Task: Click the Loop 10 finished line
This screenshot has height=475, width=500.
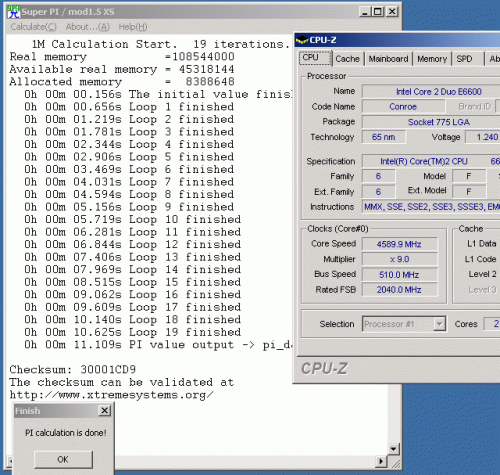Action: point(132,220)
